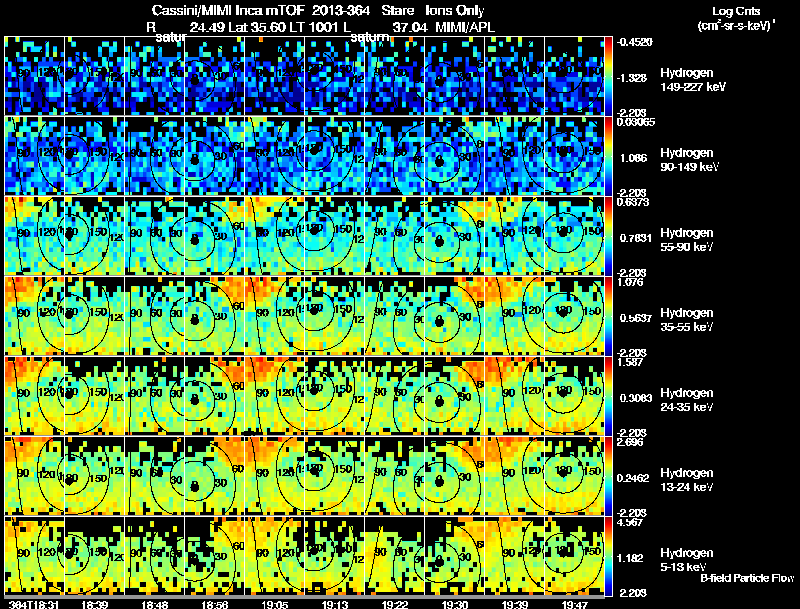The image size is (800, 609).
Task: Click the color scale bar for 13-24 keV
Action: point(608,476)
